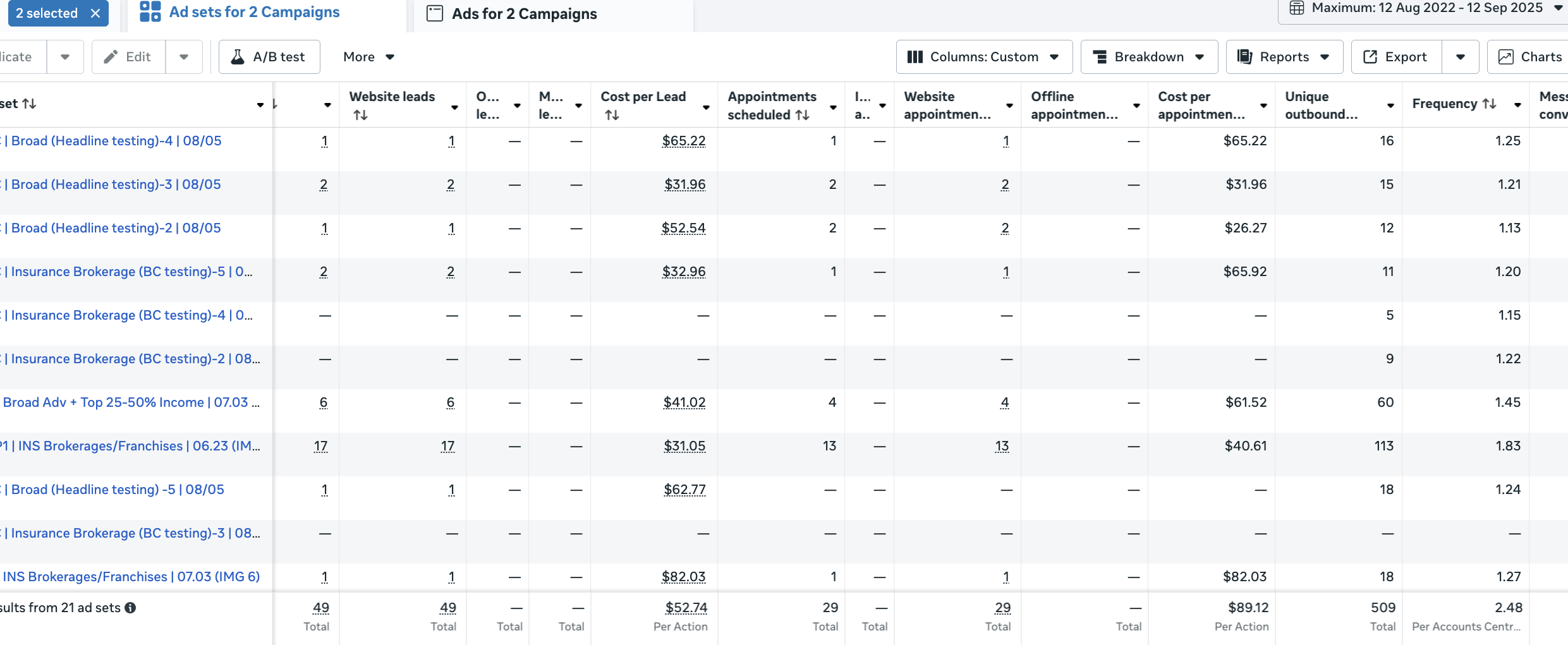Click the $31.05 cost per lead value
Viewport: 1568px width, 645px height.
[684, 446]
